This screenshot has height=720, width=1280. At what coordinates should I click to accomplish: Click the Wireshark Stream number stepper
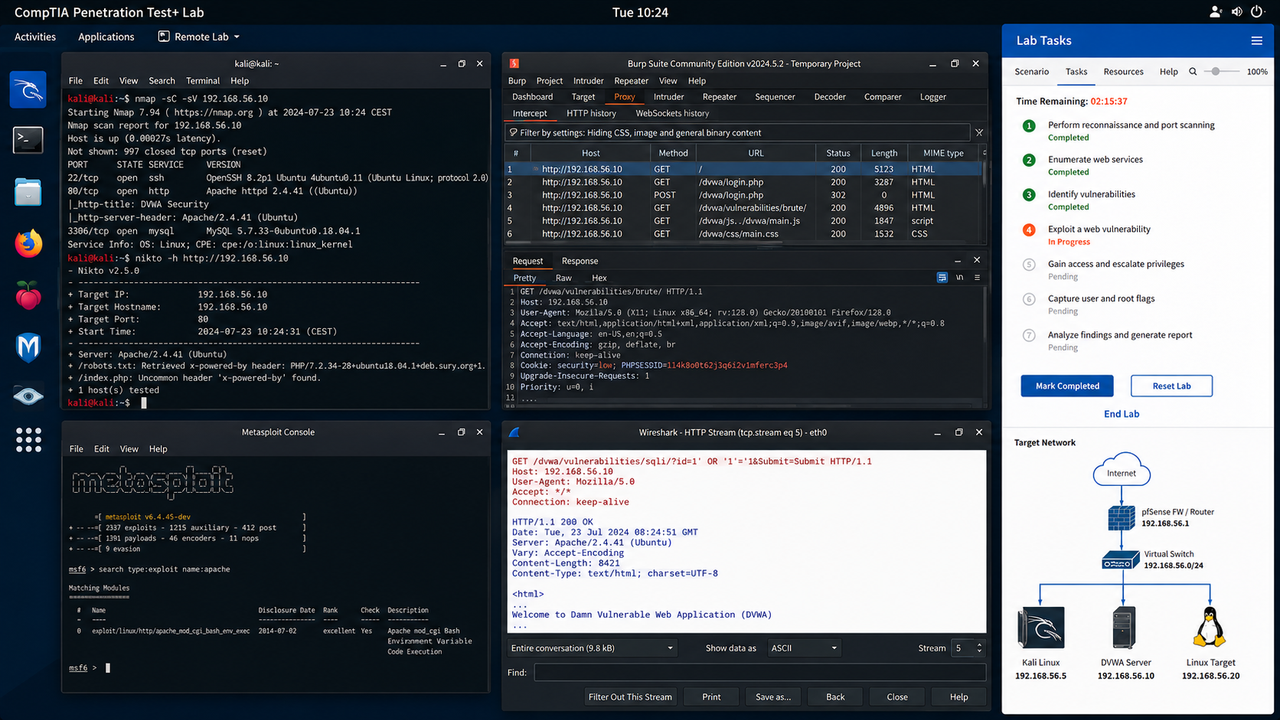[979, 648]
